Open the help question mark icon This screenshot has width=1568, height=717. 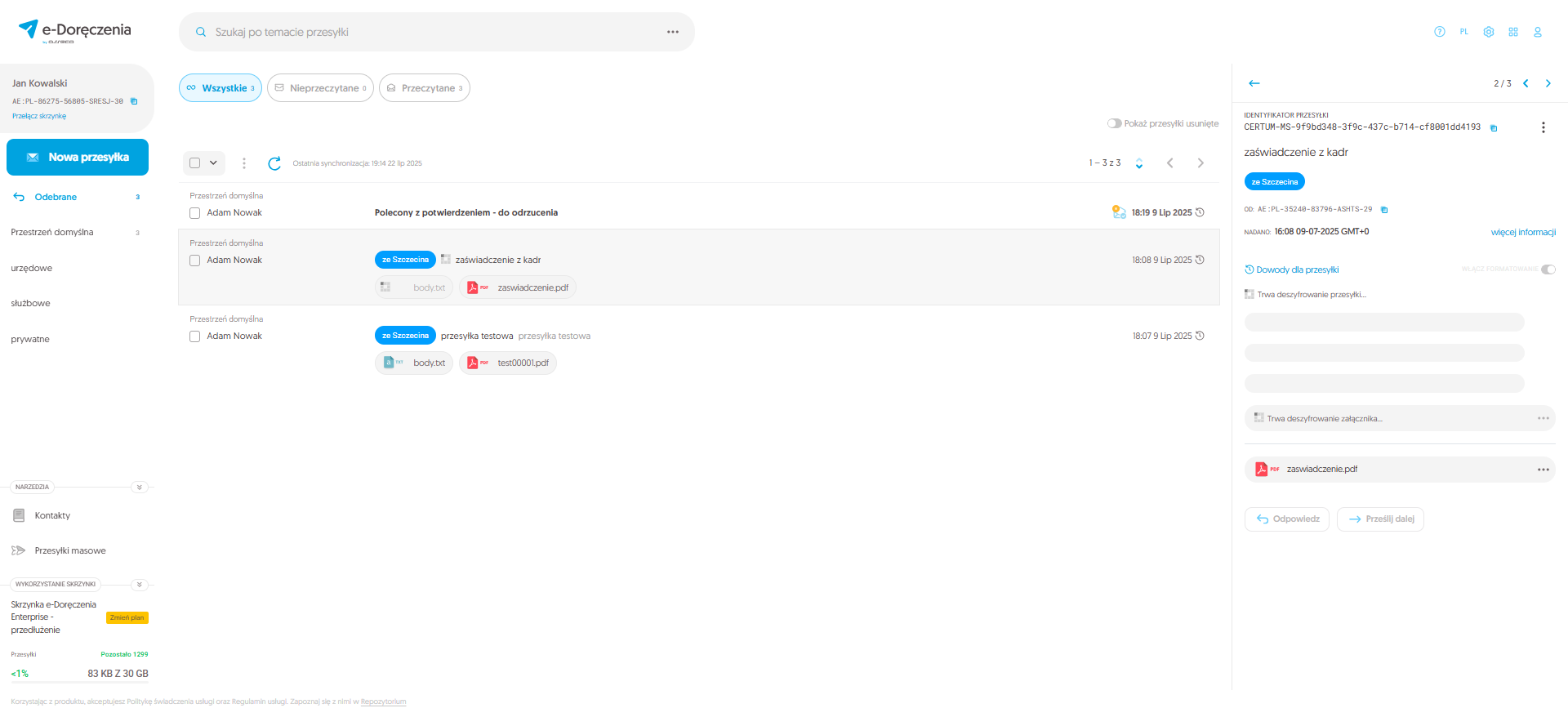(x=1439, y=32)
